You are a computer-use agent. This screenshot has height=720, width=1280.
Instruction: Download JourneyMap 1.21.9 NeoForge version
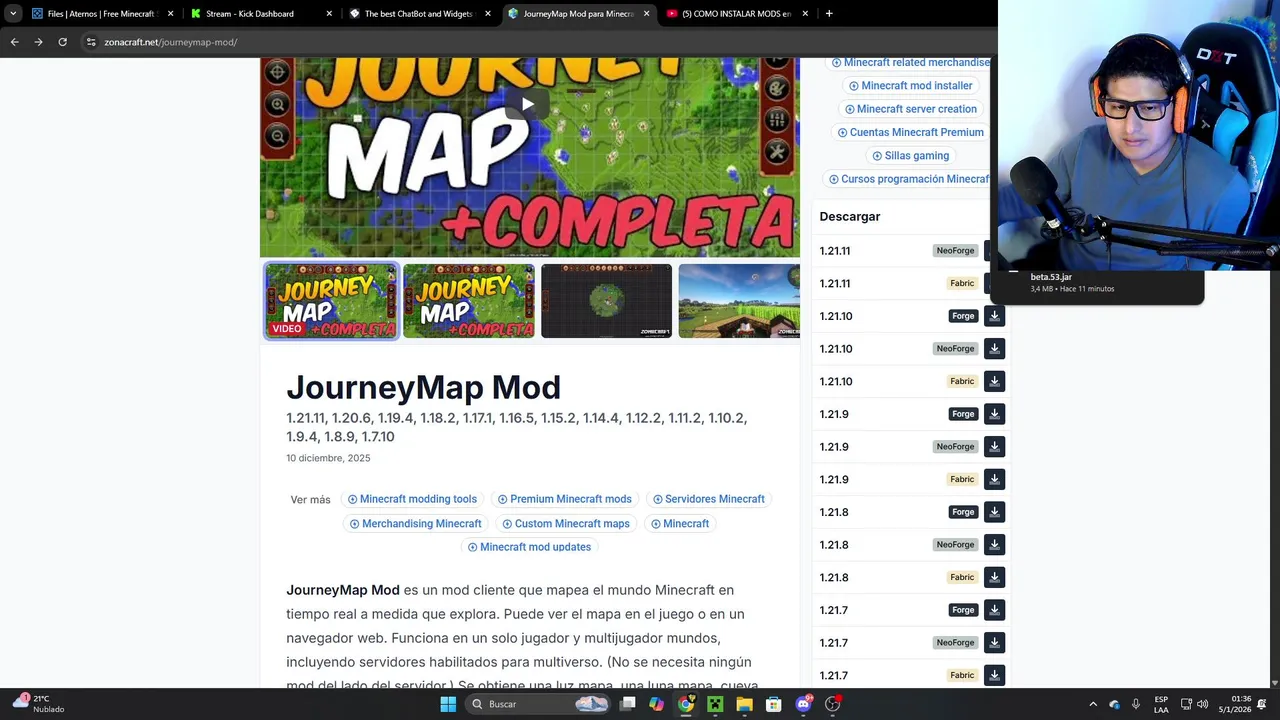point(994,447)
